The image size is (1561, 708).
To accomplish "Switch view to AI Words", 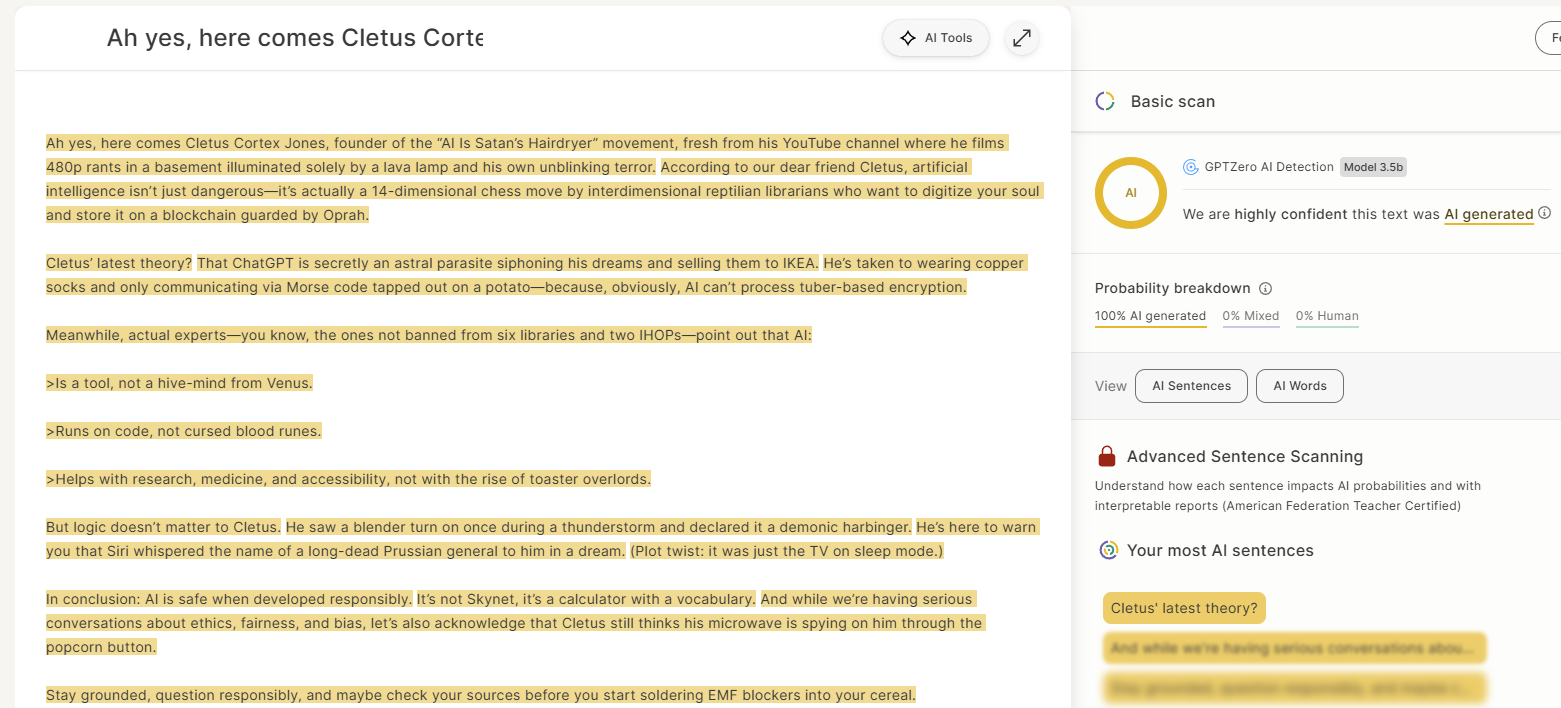I will [x=1300, y=386].
